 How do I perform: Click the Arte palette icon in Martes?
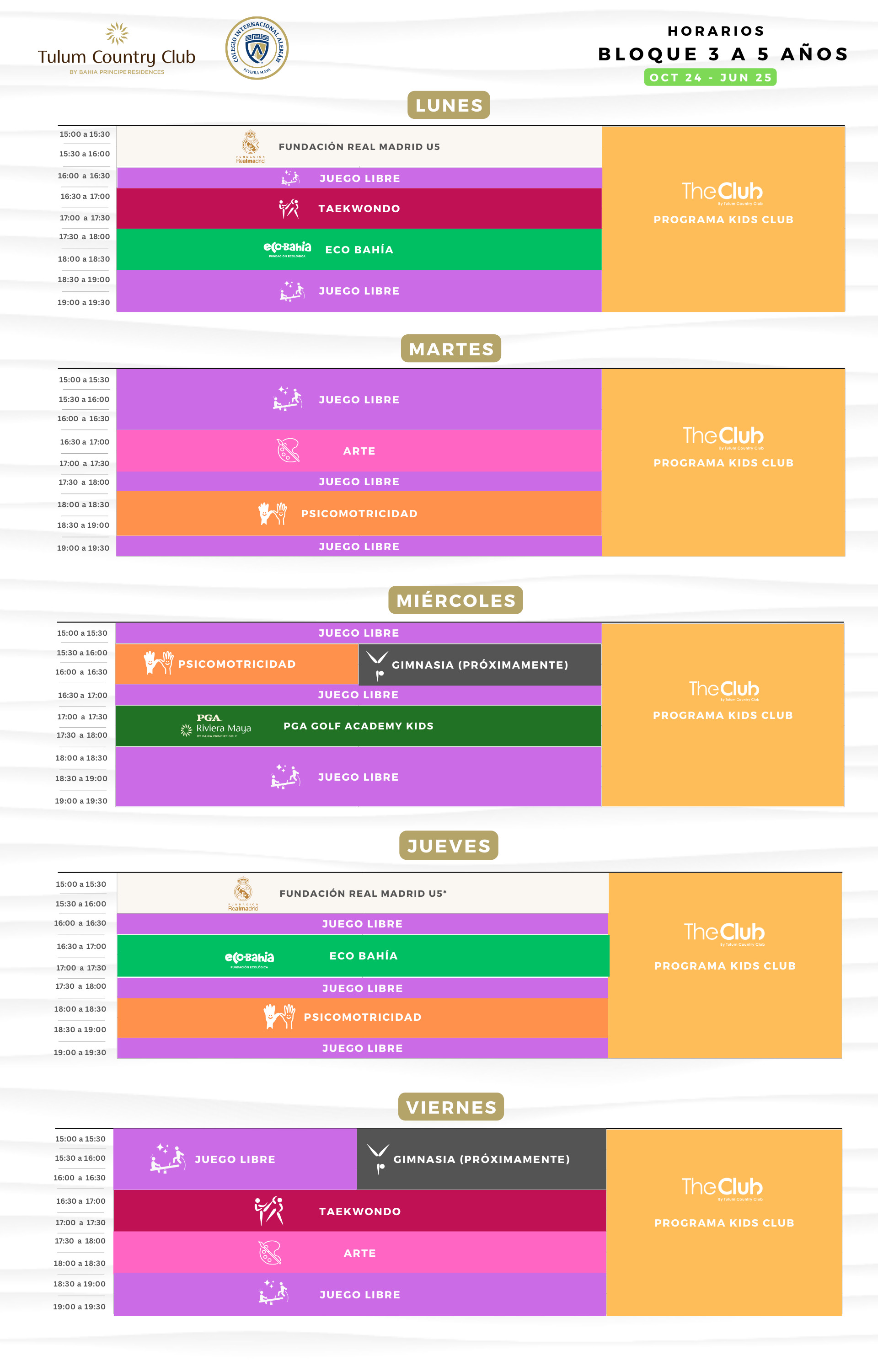(x=288, y=450)
